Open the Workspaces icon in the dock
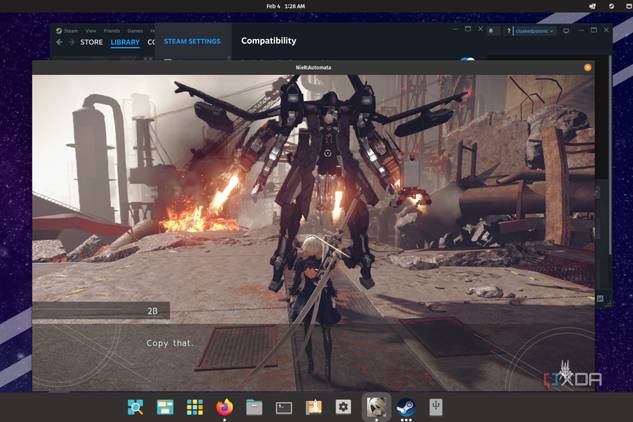633x422 pixels. pos(165,407)
